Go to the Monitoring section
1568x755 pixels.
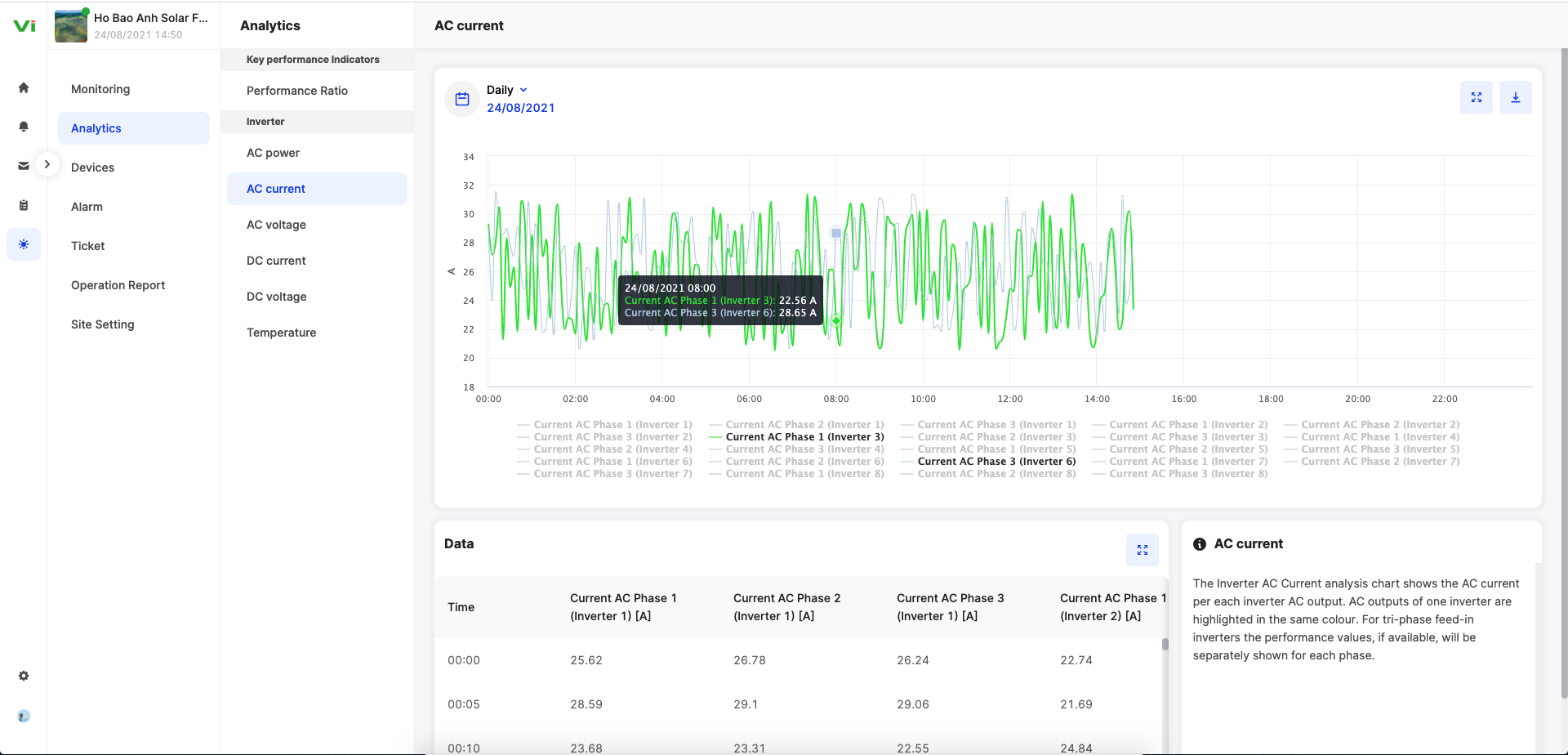point(100,89)
